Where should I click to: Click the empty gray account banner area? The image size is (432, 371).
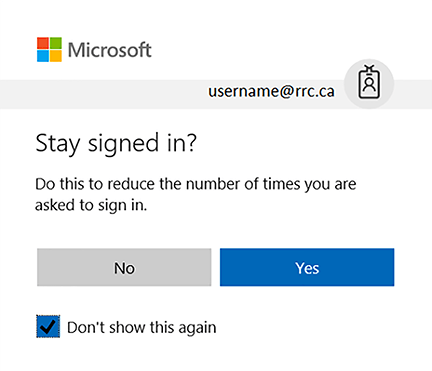pyautogui.click(x=100, y=94)
